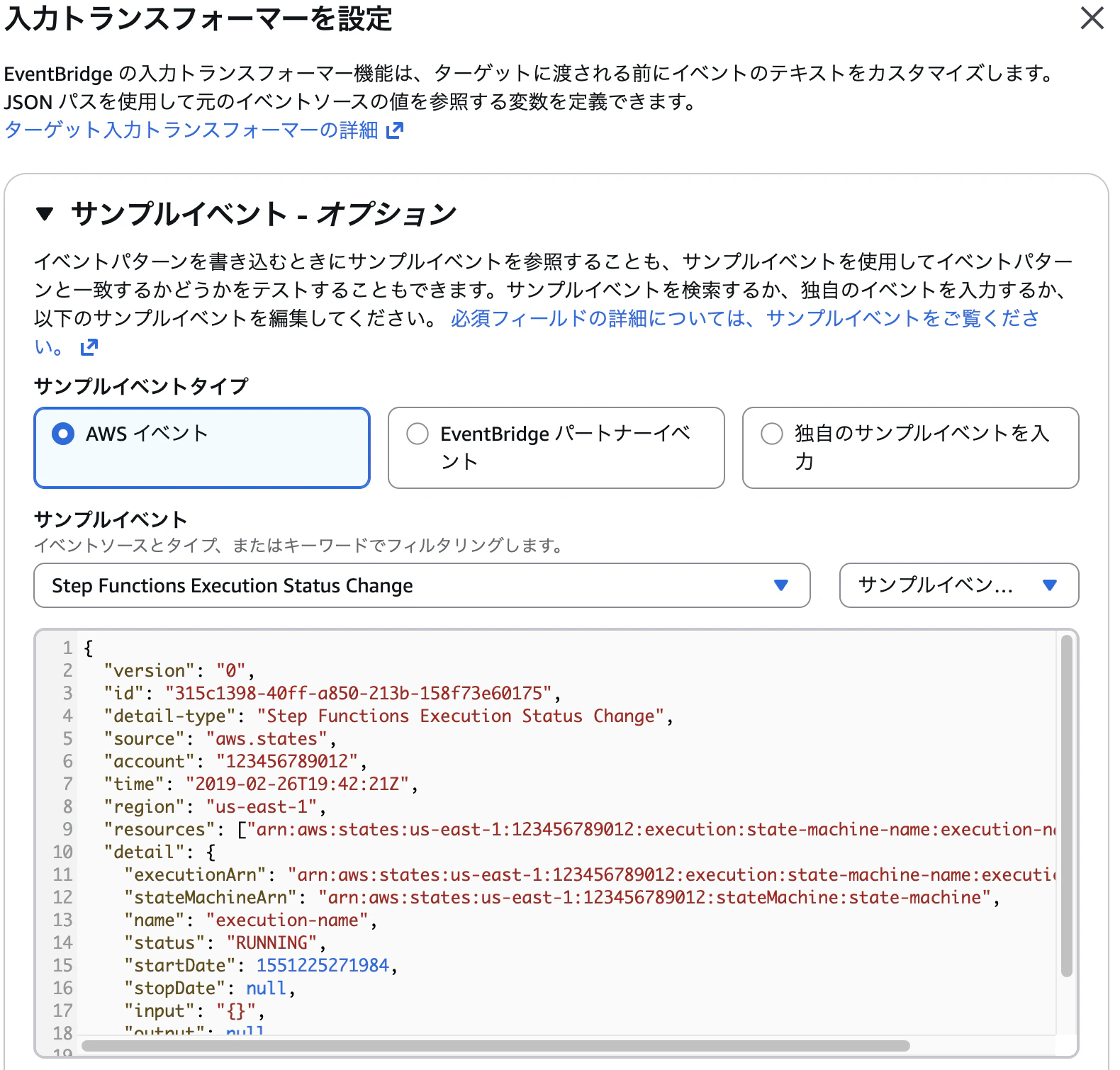
Task: Click "us-east-1" region value
Action: pyautogui.click(x=262, y=806)
